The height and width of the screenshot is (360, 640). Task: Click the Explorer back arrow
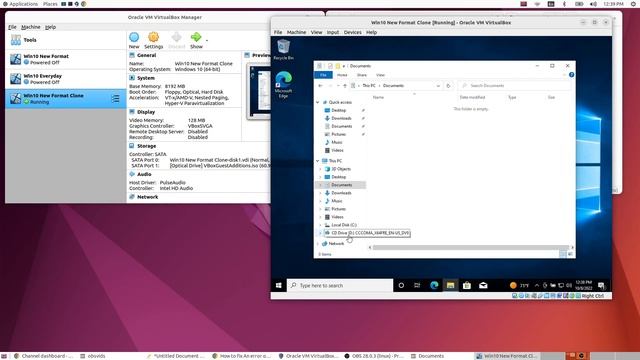(x=320, y=86)
